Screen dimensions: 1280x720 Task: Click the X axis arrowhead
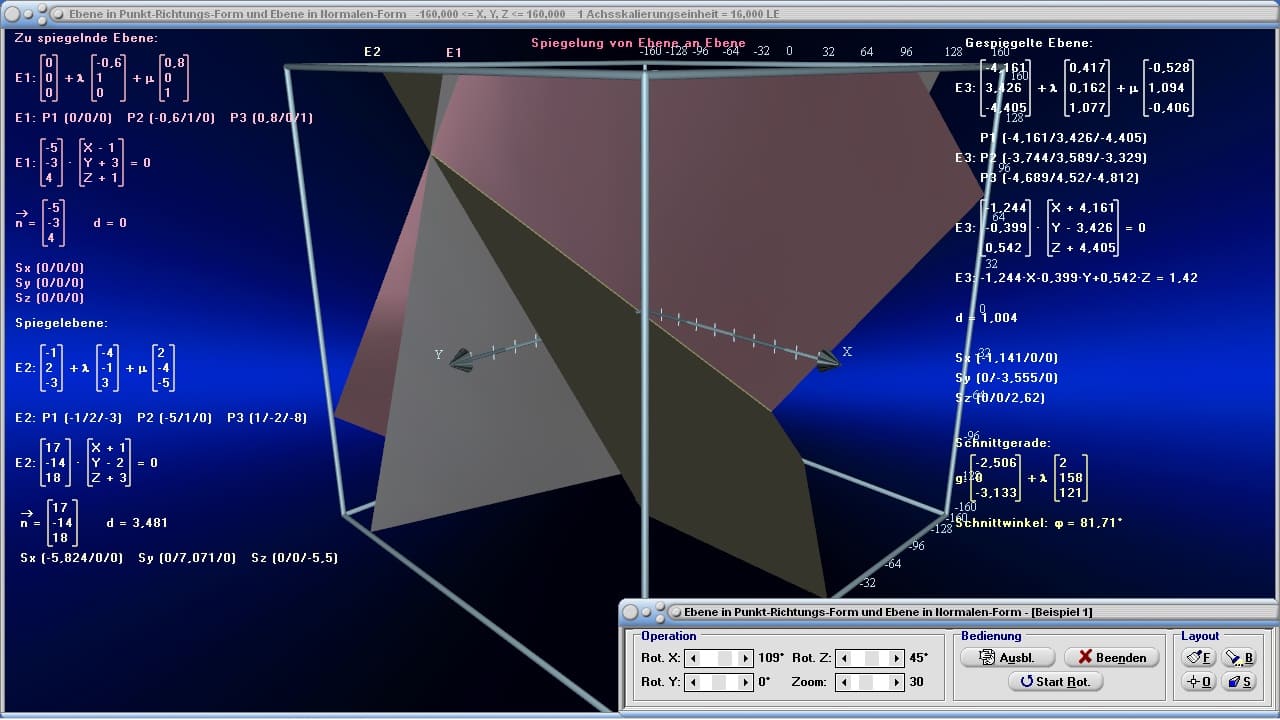829,362
